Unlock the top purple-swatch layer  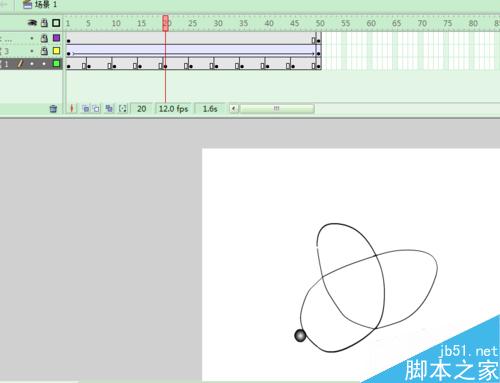click(x=44, y=38)
